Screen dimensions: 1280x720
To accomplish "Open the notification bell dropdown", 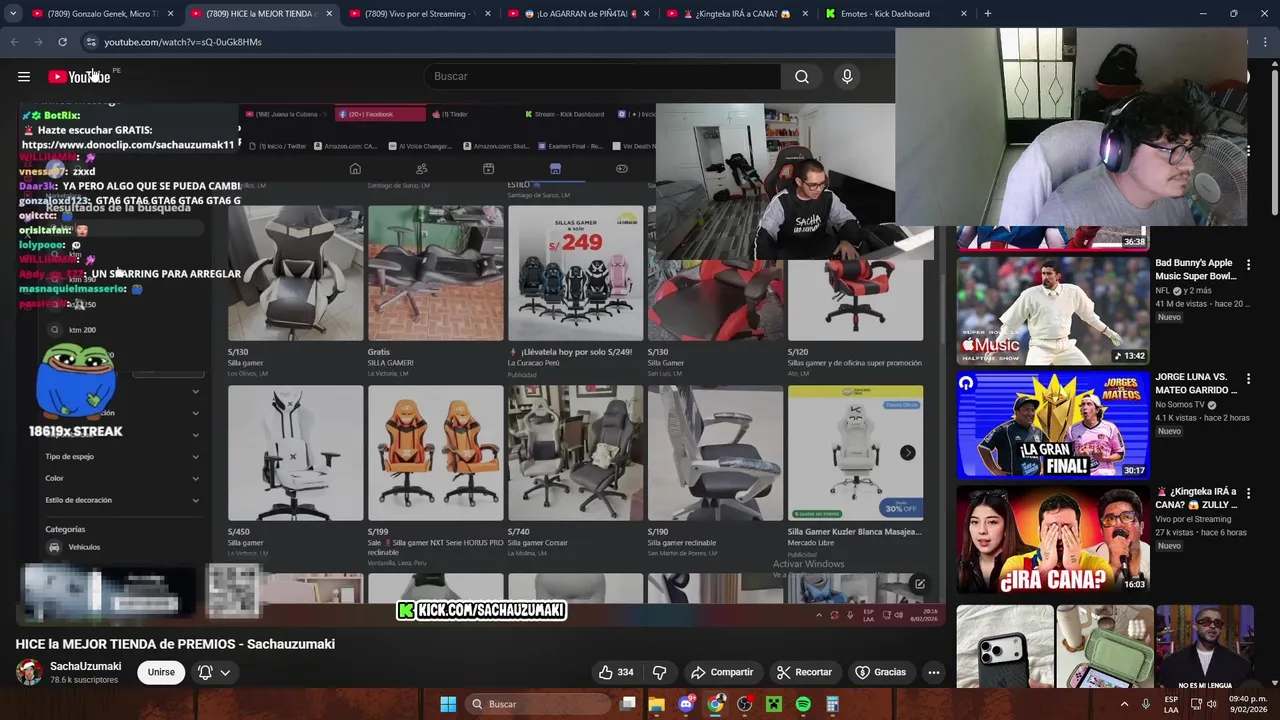I will click(x=215, y=672).
